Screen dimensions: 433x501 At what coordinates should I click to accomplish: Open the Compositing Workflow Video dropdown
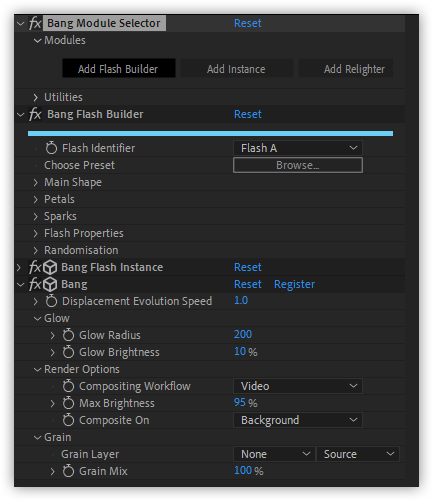tap(298, 386)
